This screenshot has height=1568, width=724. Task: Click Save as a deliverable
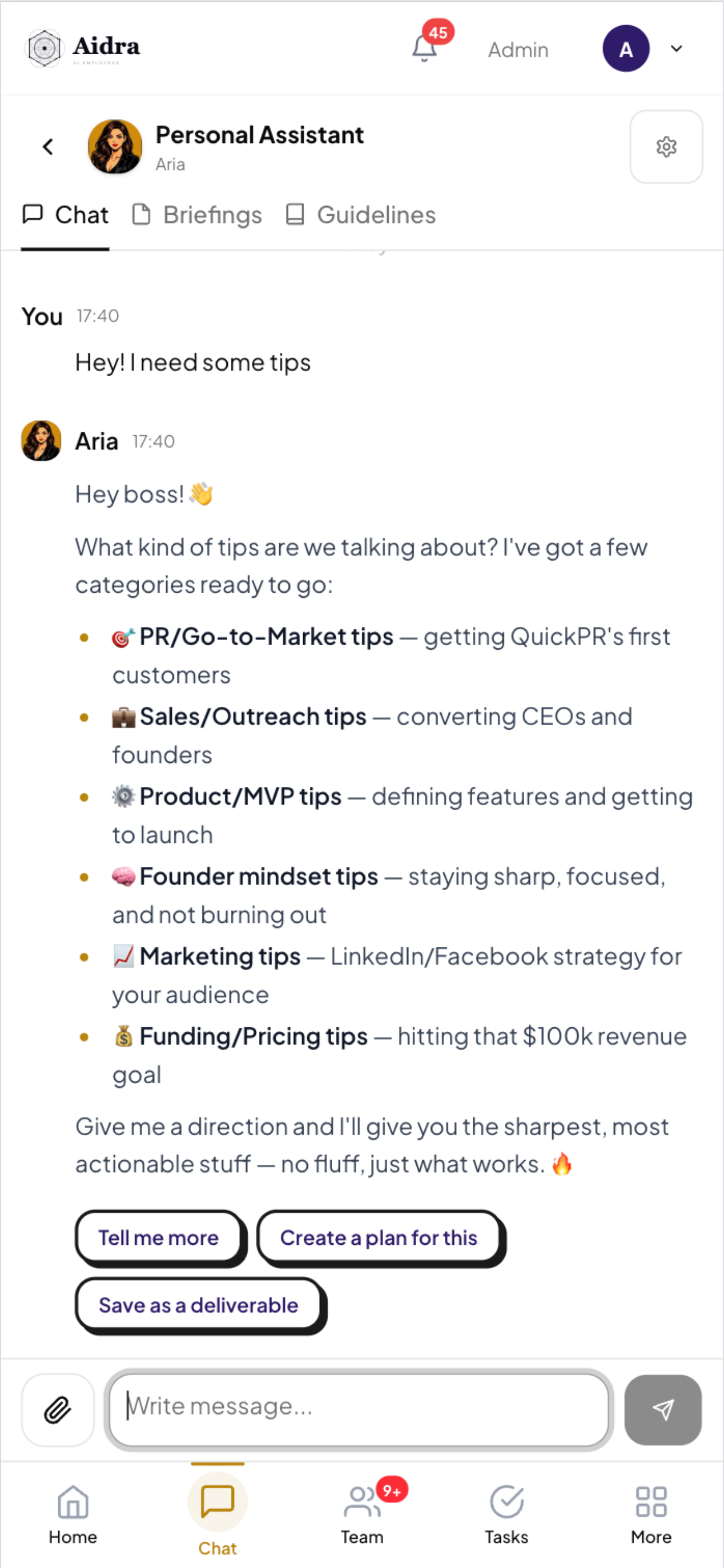(x=198, y=1304)
